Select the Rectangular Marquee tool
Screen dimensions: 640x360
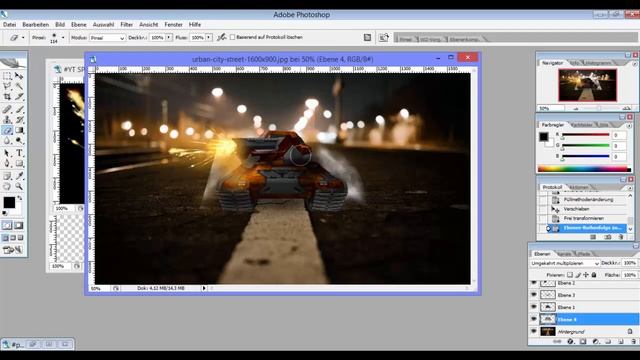(x=7, y=76)
